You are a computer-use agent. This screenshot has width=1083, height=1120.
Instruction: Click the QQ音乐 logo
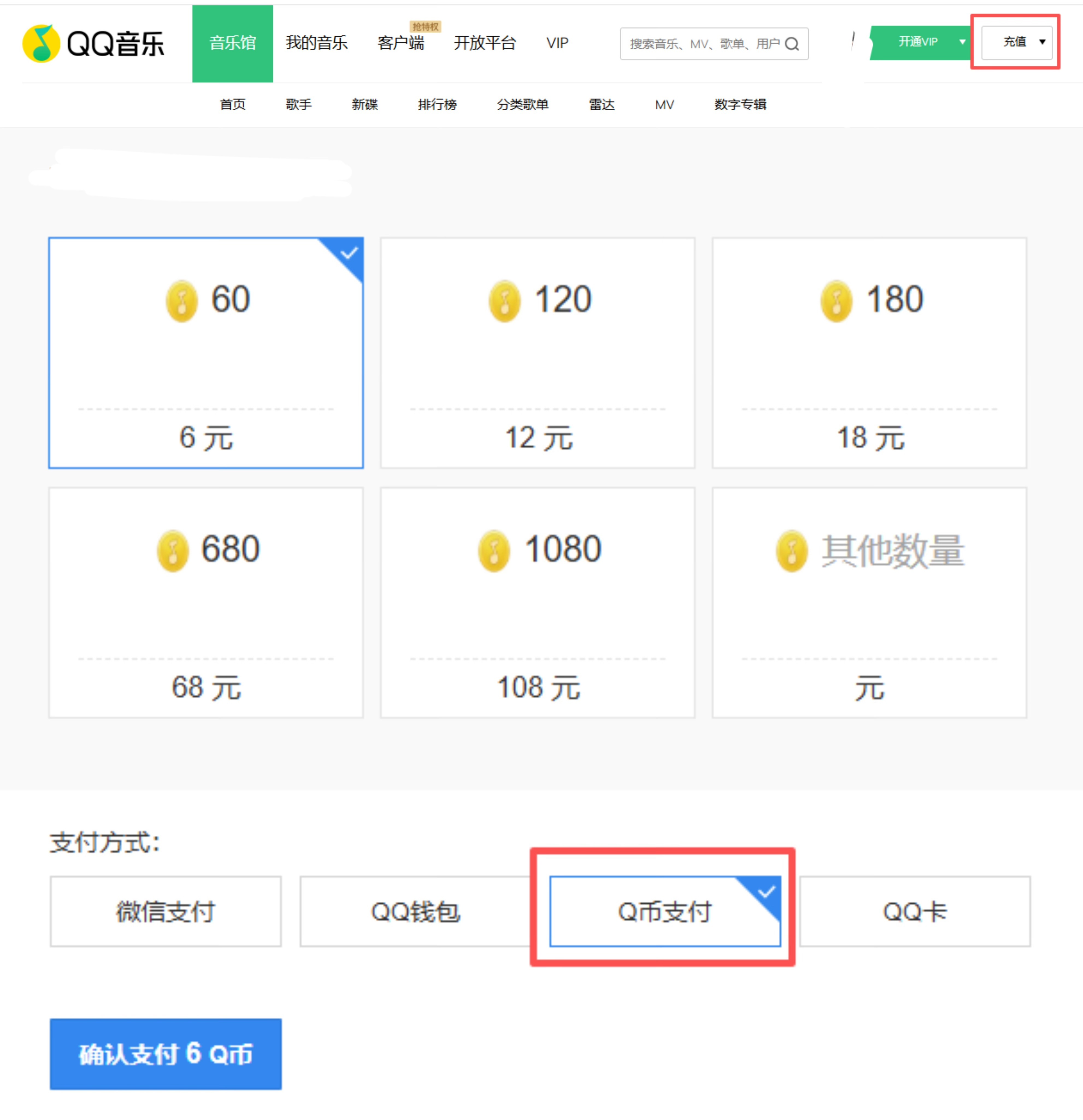pyautogui.click(x=93, y=43)
